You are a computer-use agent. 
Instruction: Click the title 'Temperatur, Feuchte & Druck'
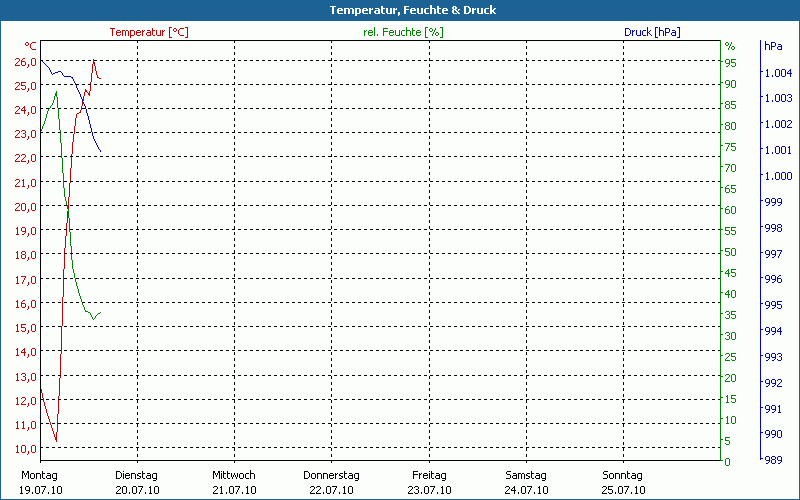point(413,10)
